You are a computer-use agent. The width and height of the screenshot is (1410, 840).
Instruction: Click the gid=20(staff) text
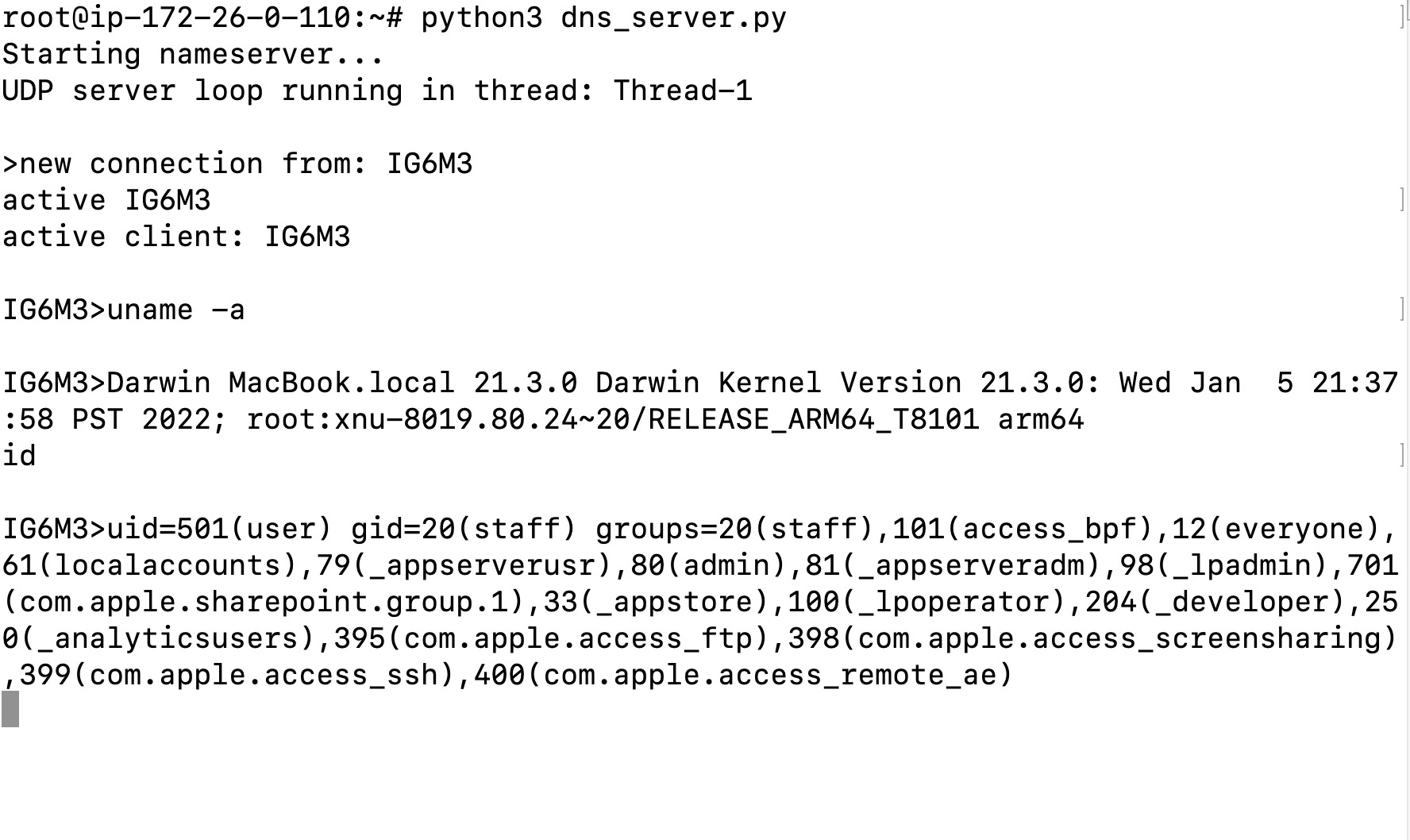[x=464, y=529]
